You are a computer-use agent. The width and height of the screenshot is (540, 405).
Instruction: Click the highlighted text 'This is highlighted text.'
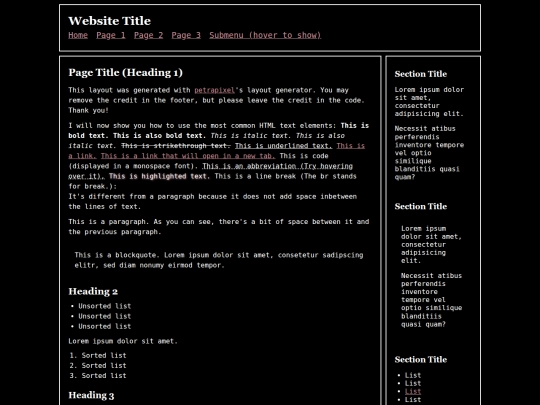click(x=159, y=176)
